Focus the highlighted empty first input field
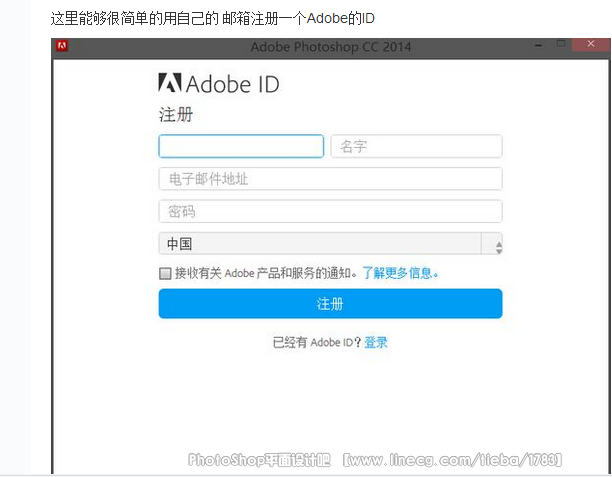 point(241,146)
